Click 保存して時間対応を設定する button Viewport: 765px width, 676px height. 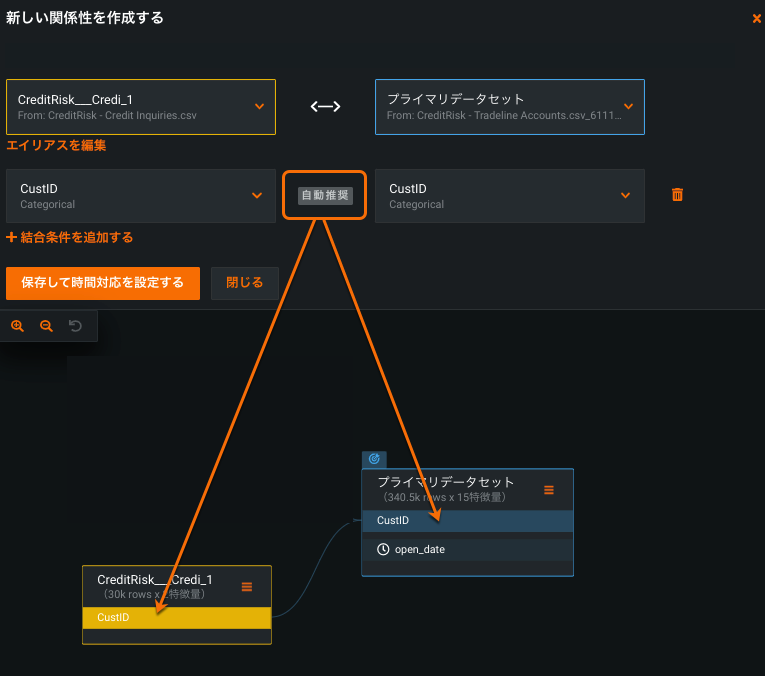click(103, 283)
